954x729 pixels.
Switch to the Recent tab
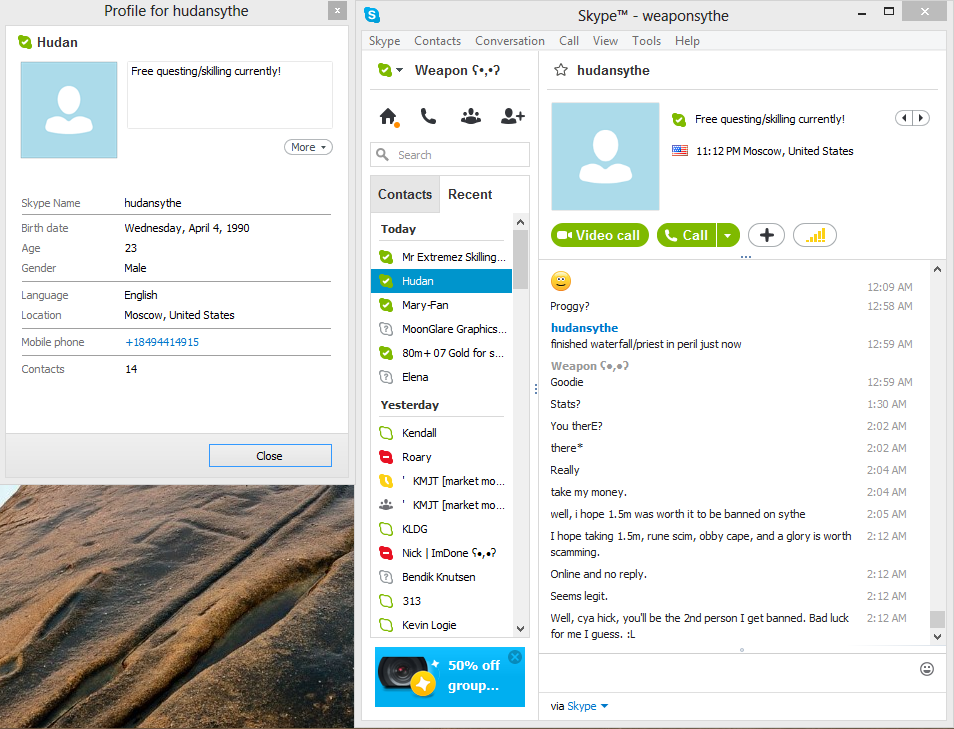point(470,194)
